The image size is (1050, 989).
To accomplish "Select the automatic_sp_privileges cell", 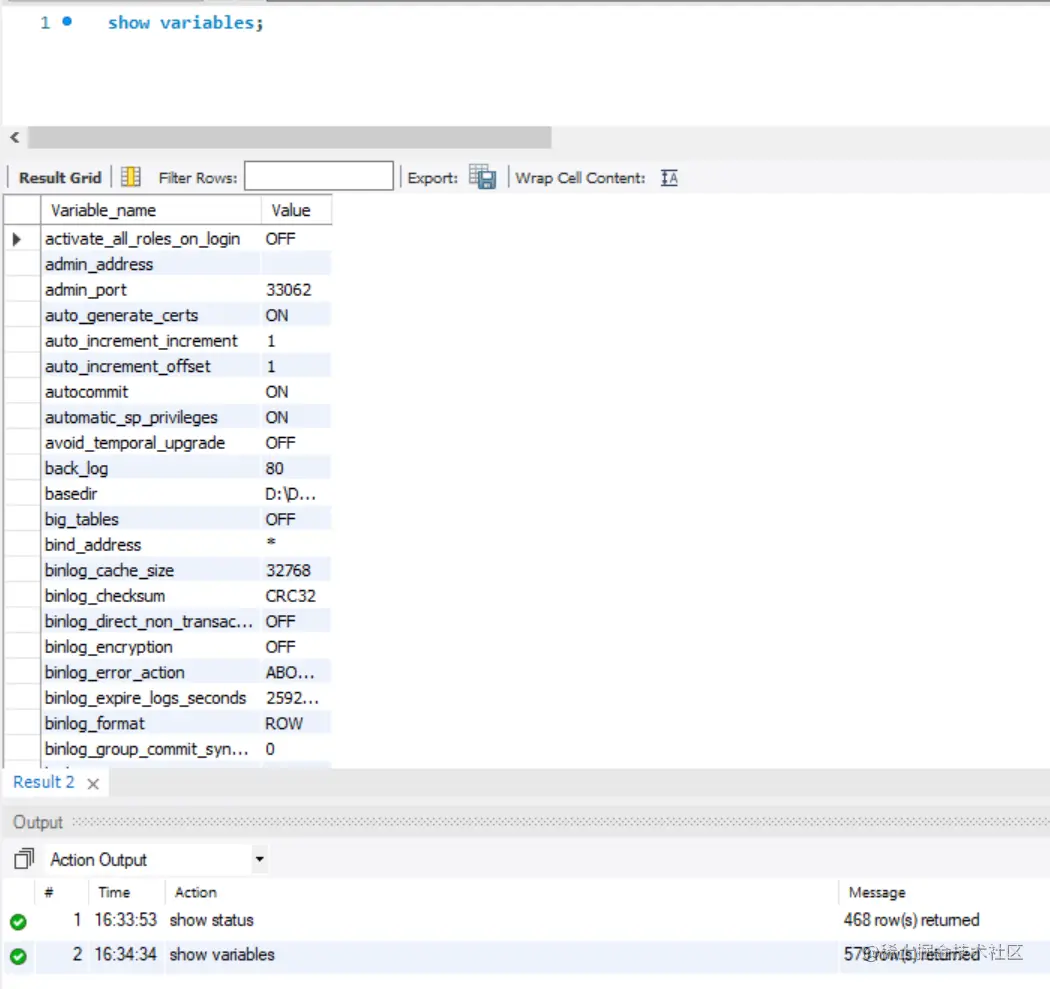I will point(151,417).
